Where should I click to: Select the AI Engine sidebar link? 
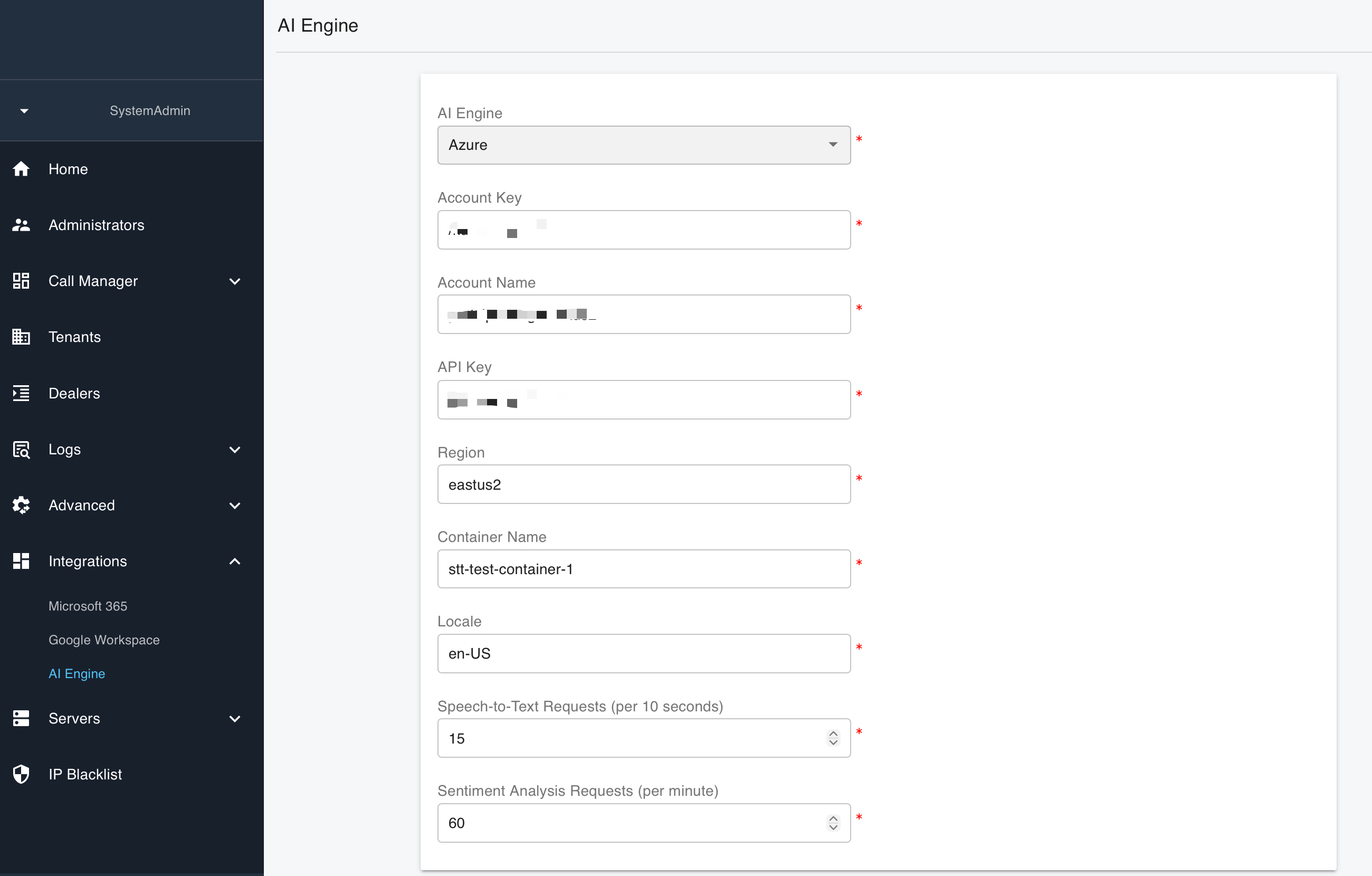pos(77,674)
